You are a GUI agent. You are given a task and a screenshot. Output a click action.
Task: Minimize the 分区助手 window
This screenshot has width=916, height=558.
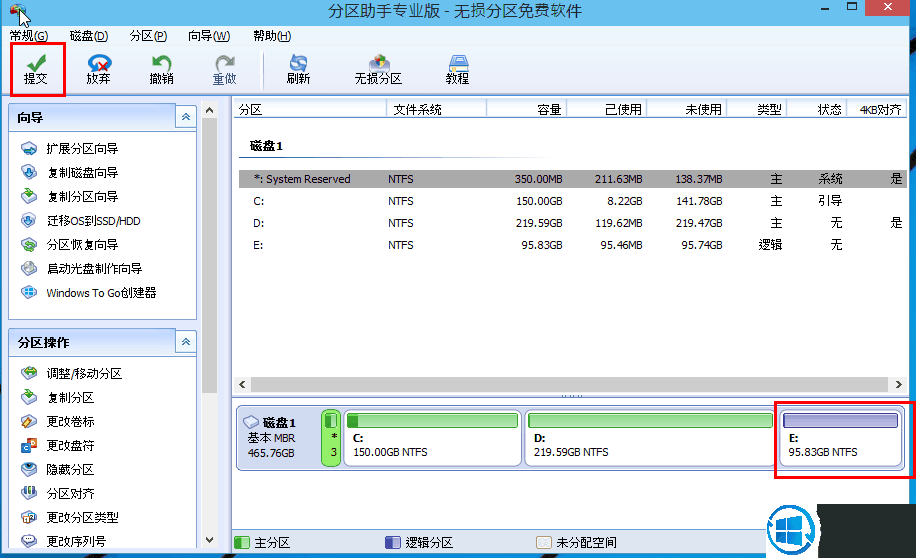tap(825, 8)
